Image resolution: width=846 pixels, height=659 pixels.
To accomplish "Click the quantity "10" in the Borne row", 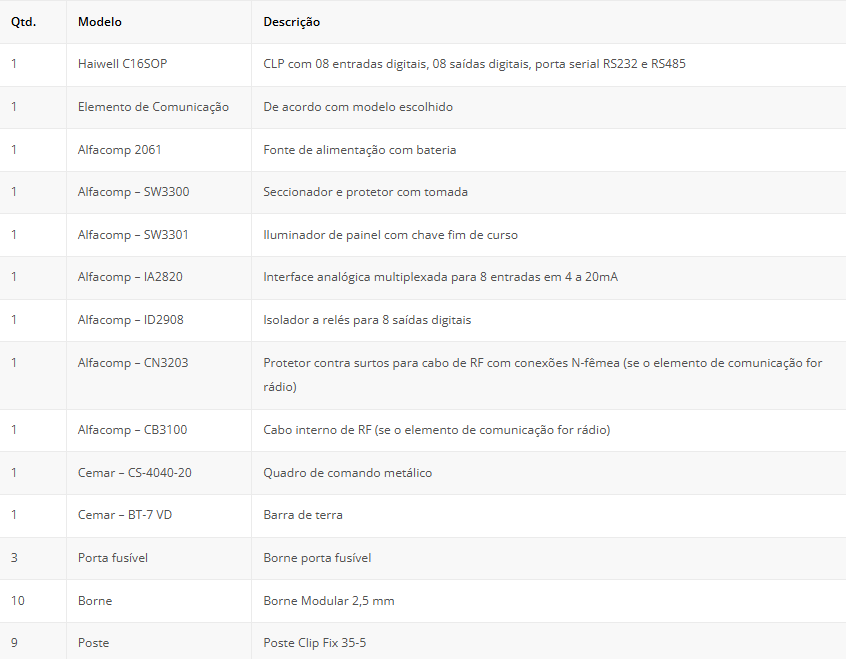I will 18,601.
